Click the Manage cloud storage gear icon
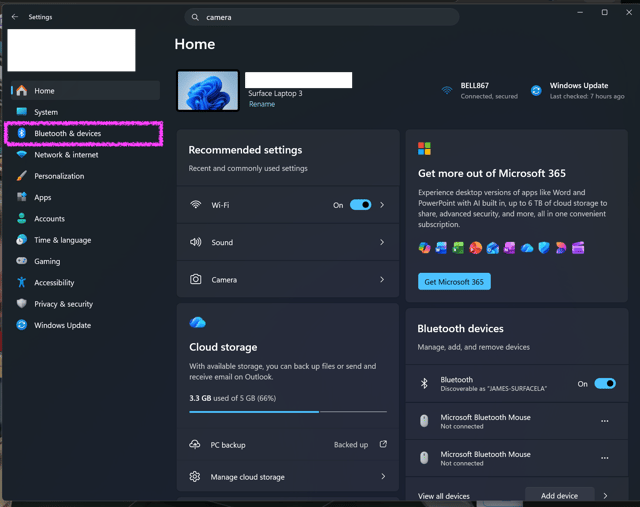This screenshot has width=640, height=507. pyautogui.click(x=195, y=476)
